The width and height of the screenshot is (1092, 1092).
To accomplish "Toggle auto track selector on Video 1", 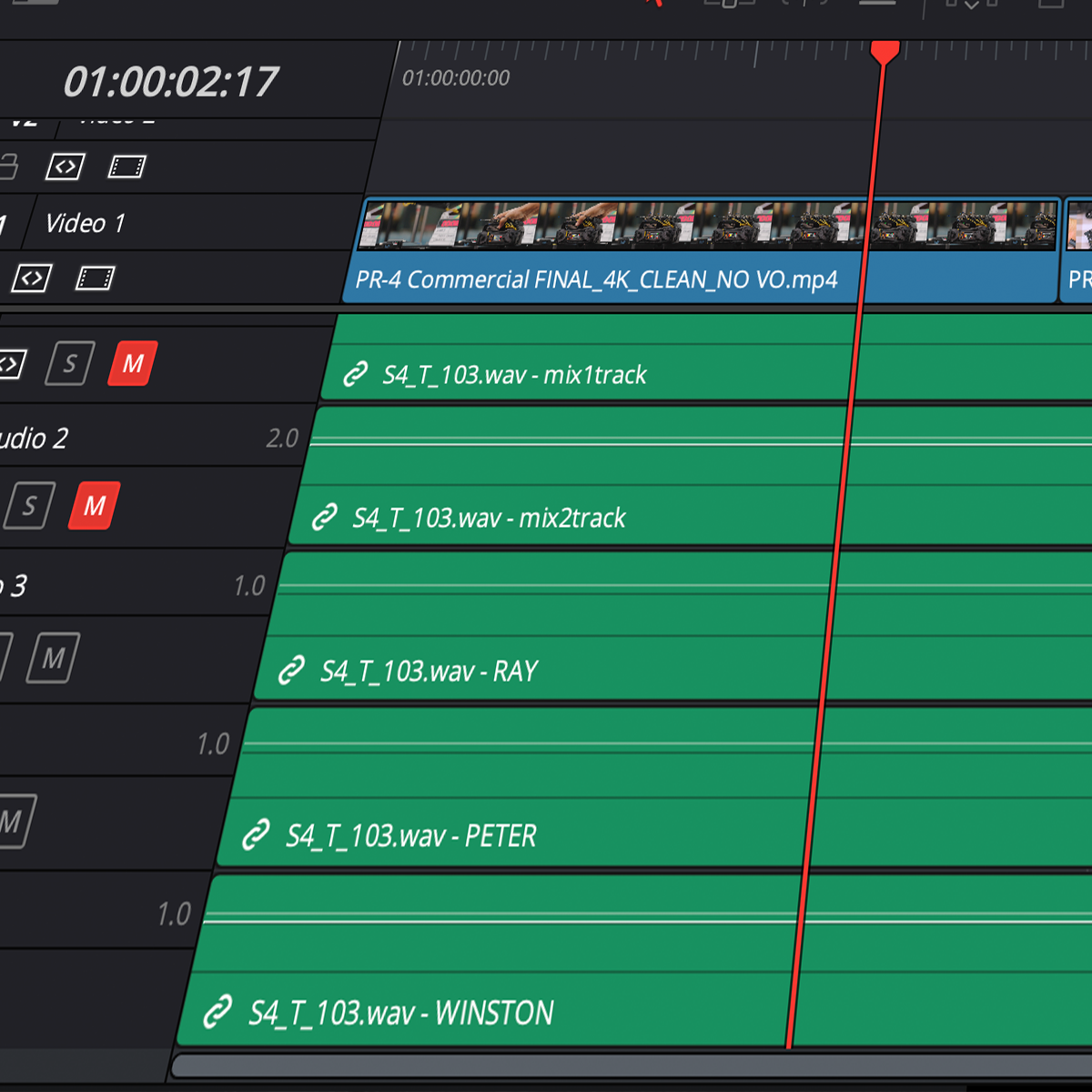I will click(x=32, y=278).
